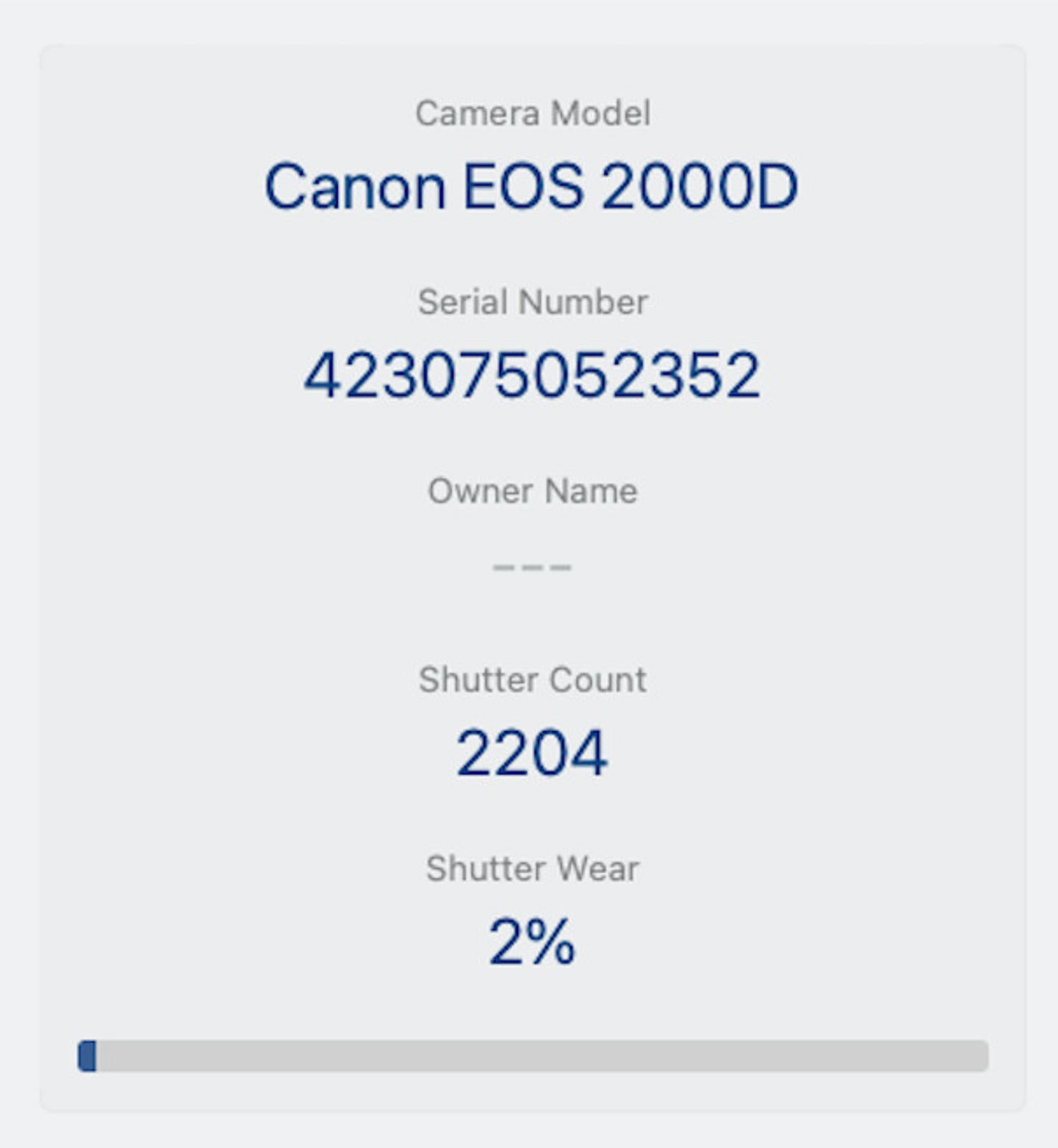1058x1148 pixels.
Task: Select the 2% shutter wear value
Action: [x=532, y=941]
